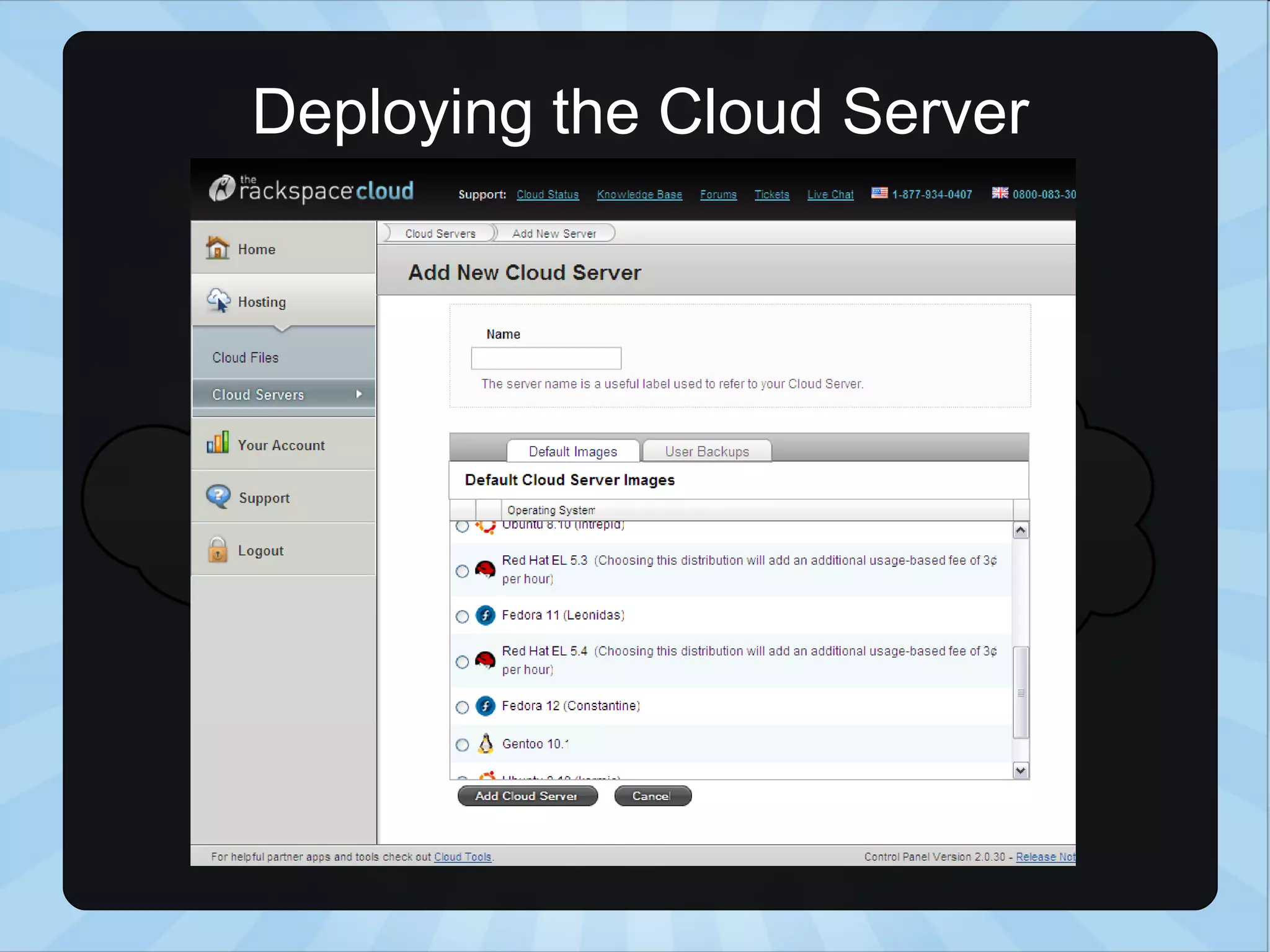
Task: Open Cloud Files in sidebar menu
Action: click(246, 358)
